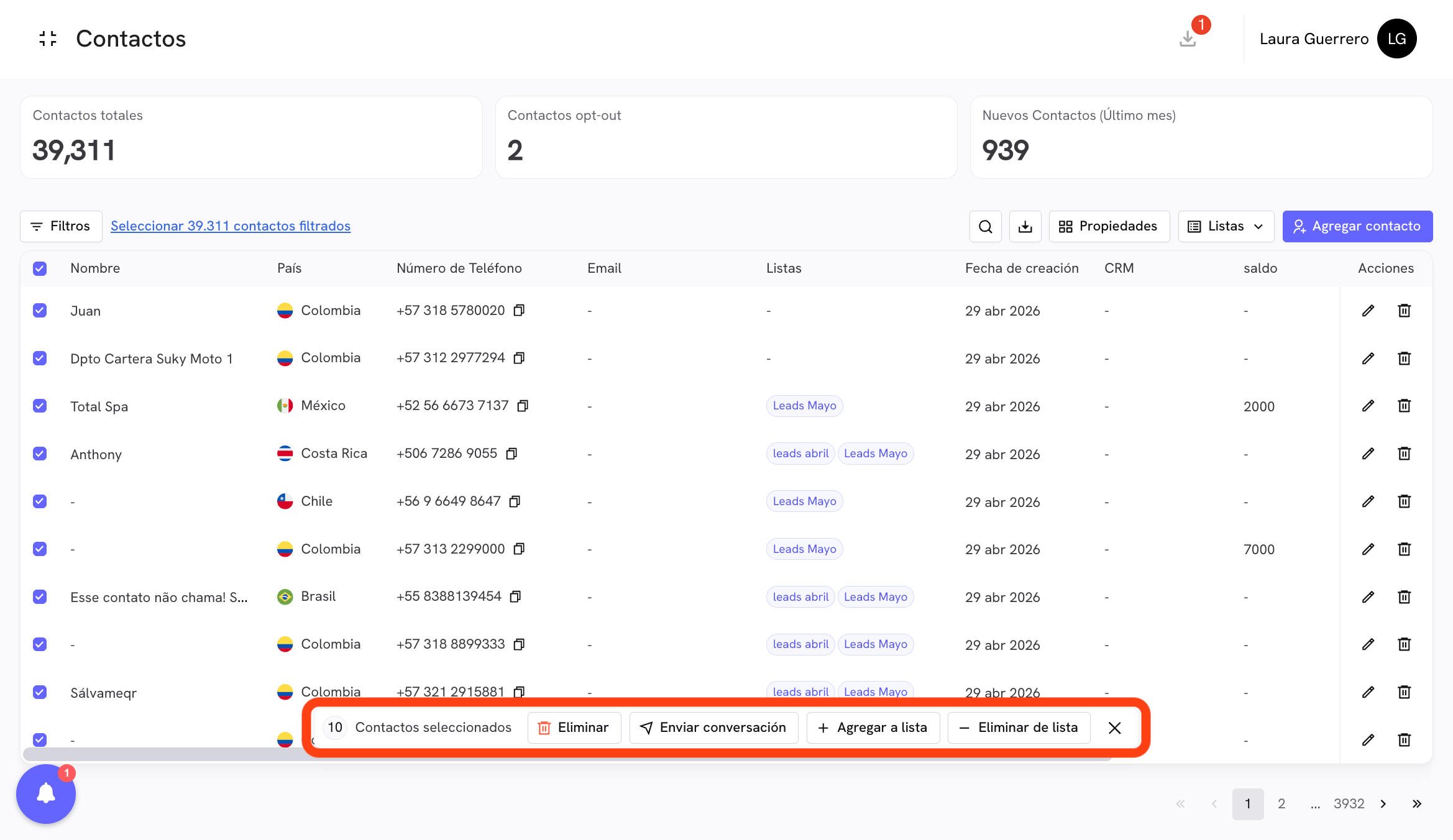Image resolution: width=1453 pixels, height=840 pixels.
Task: Go to next page arrow
Action: pos(1383,804)
